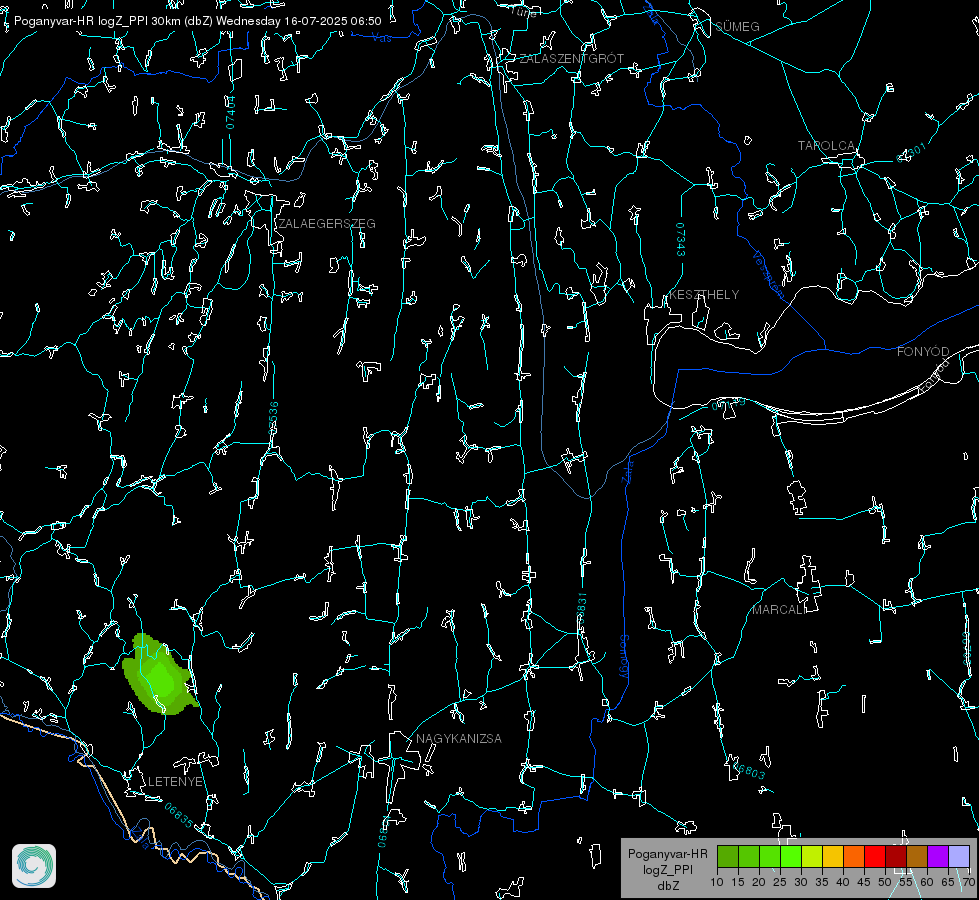
Task: Select the orange 40-45 dBZ swatch
Action: click(854, 856)
